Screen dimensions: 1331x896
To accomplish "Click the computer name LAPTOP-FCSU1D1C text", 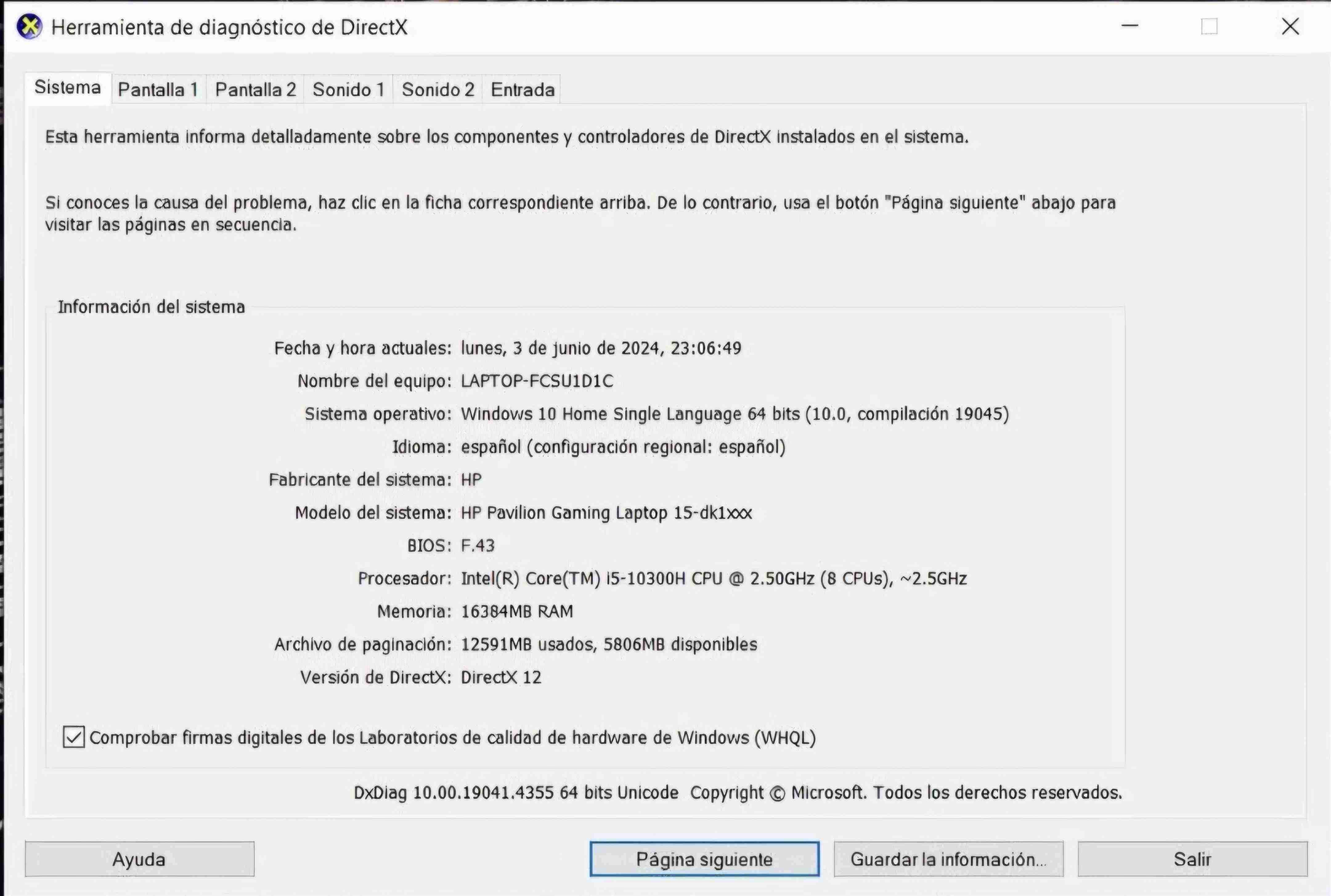I will (537, 381).
